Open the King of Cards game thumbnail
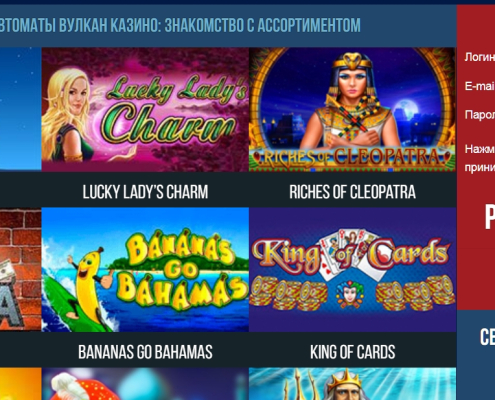The width and height of the screenshot is (495, 400). point(352,269)
